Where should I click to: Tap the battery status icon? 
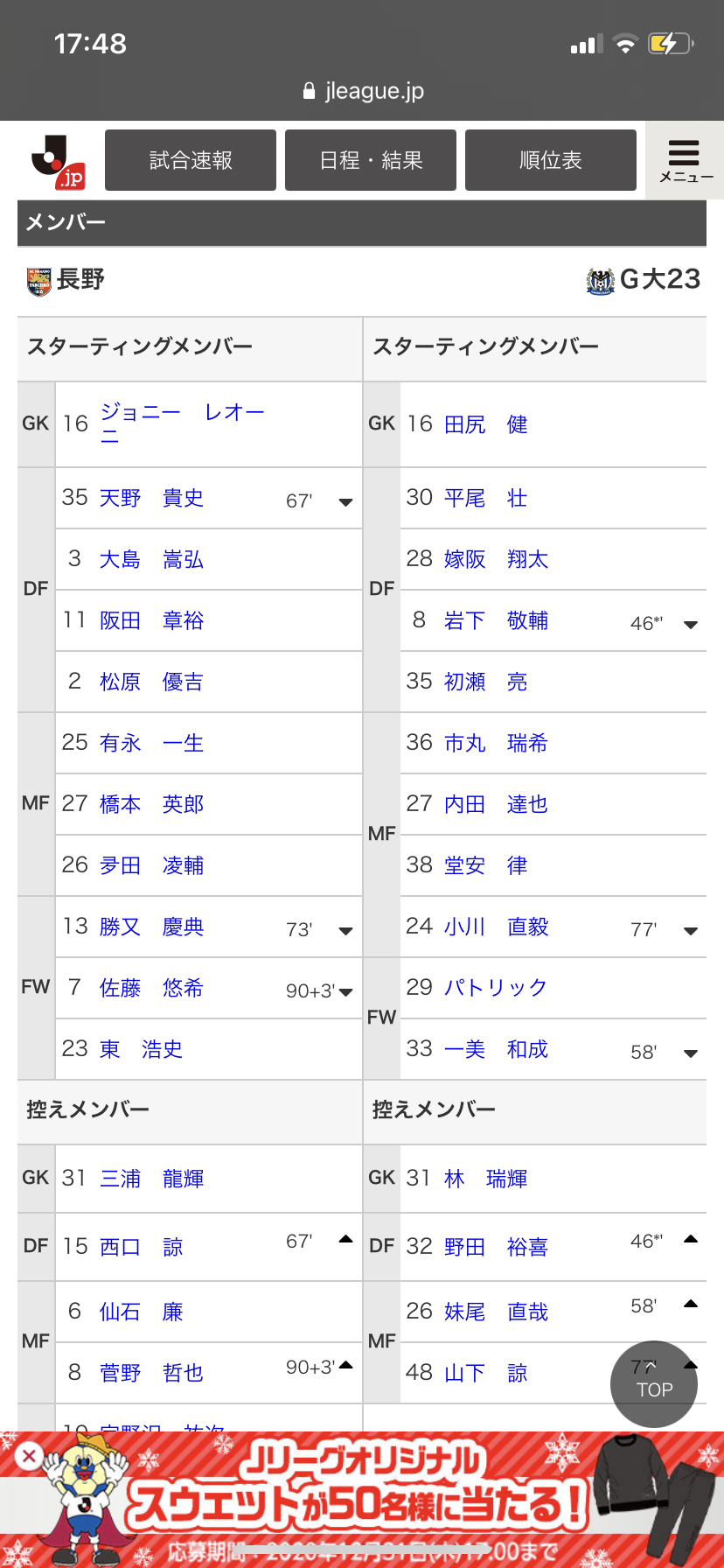click(x=670, y=44)
